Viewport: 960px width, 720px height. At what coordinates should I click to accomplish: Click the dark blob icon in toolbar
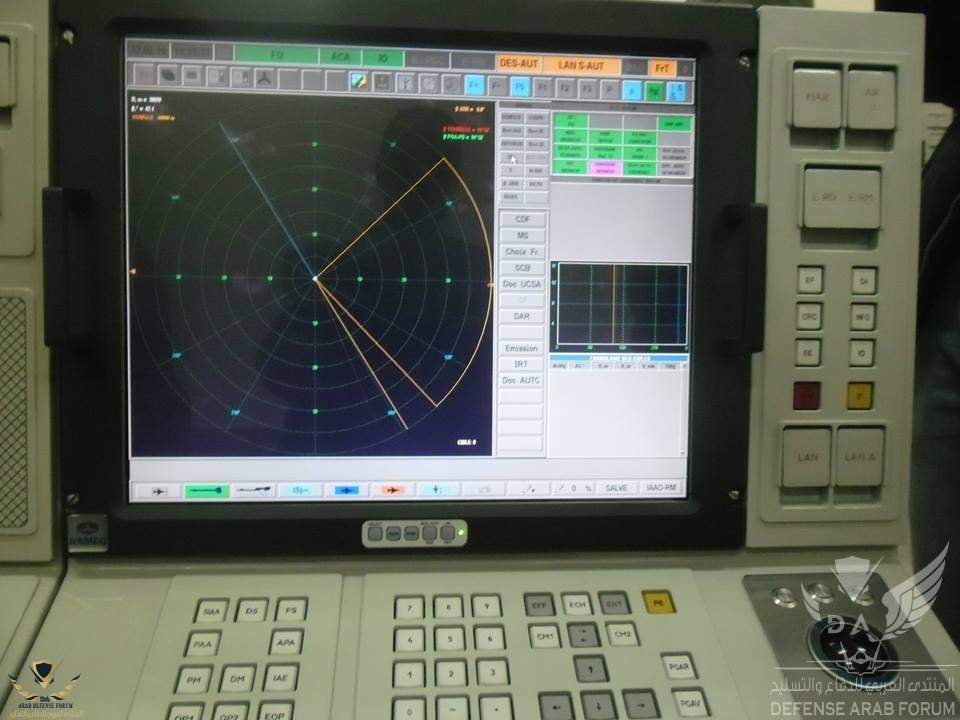coord(168,75)
